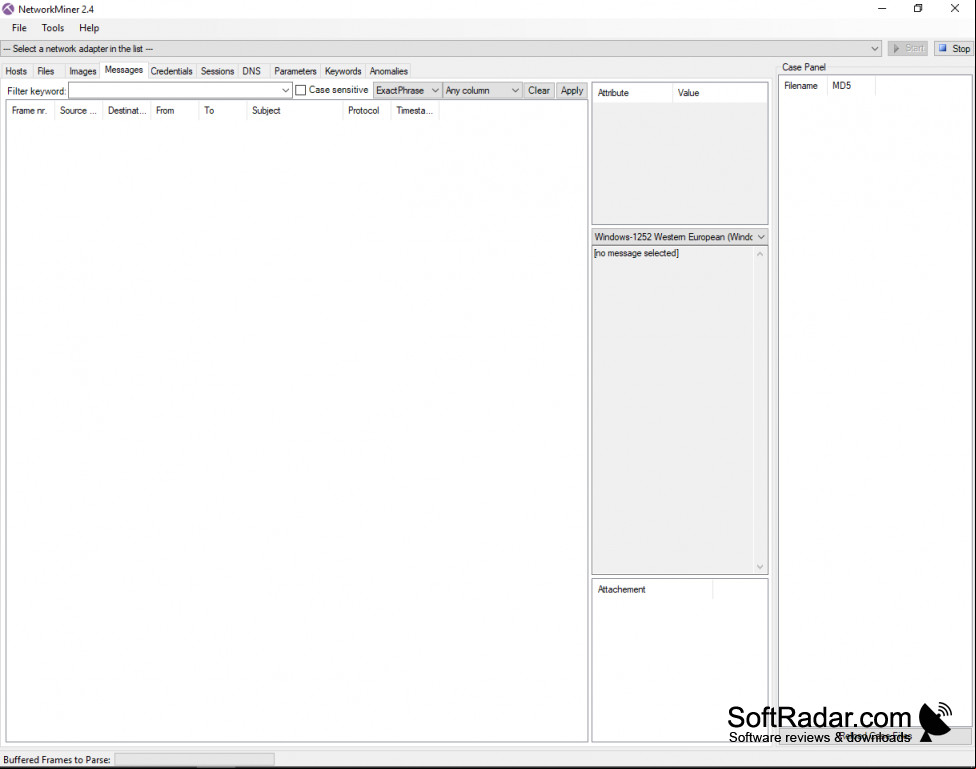Open the File menu
Viewport: 976px width, 769px height.
[19, 28]
